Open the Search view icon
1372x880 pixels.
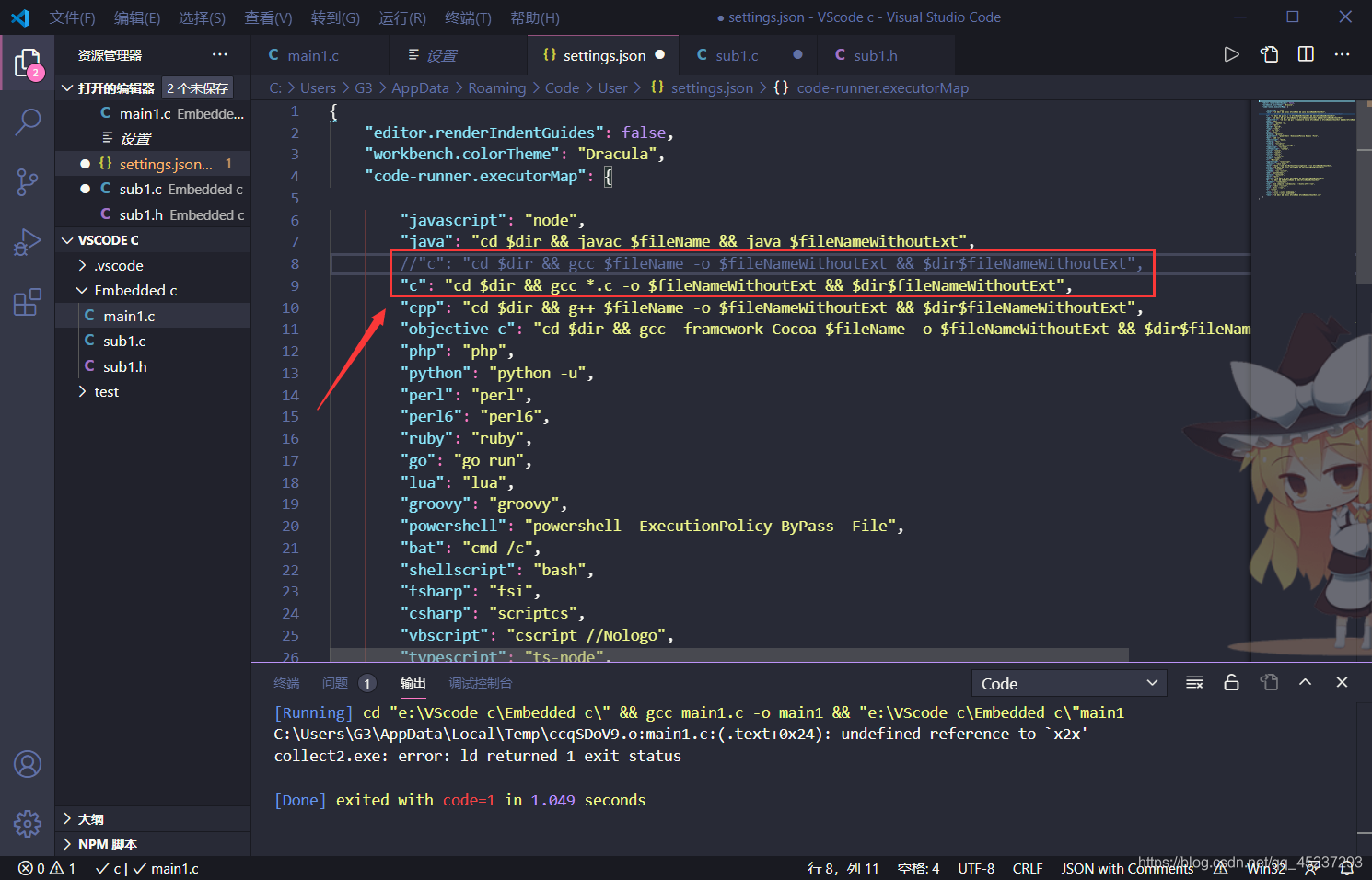coord(28,121)
